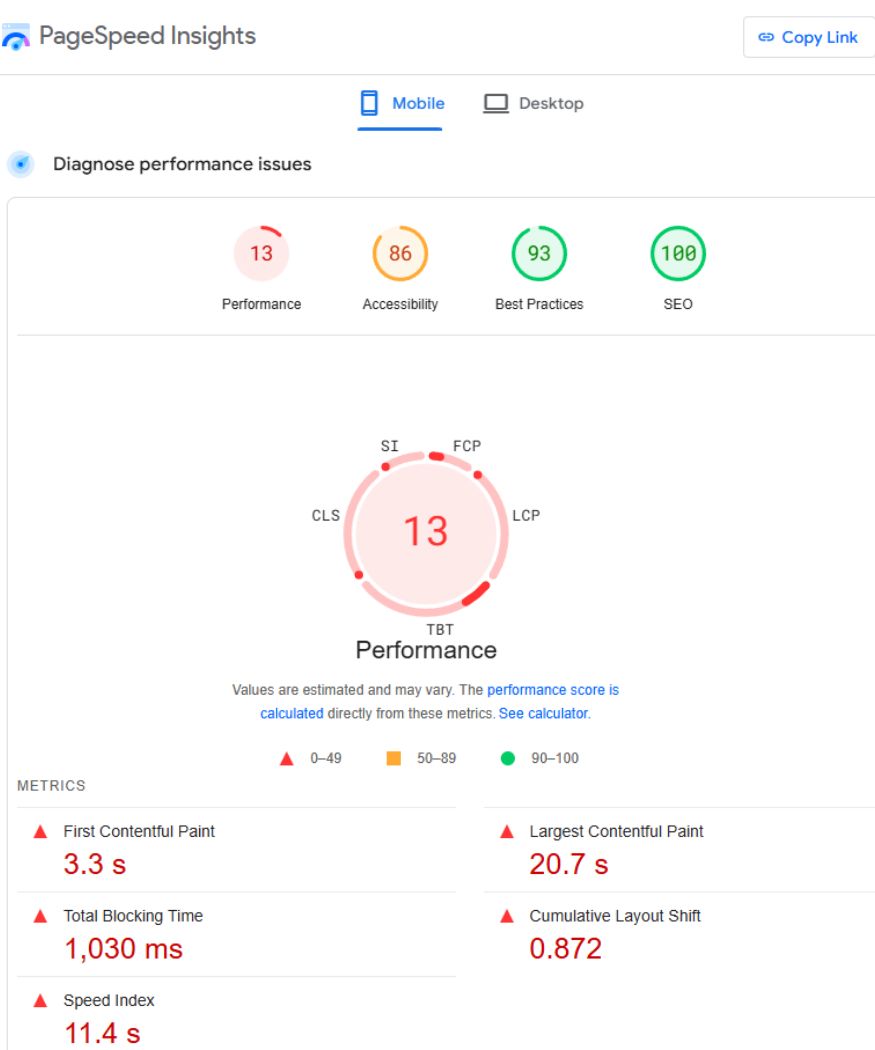Click the TBT red arc segment on gauge
Image resolution: width=875 pixels, height=1050 pixels.
476,594
